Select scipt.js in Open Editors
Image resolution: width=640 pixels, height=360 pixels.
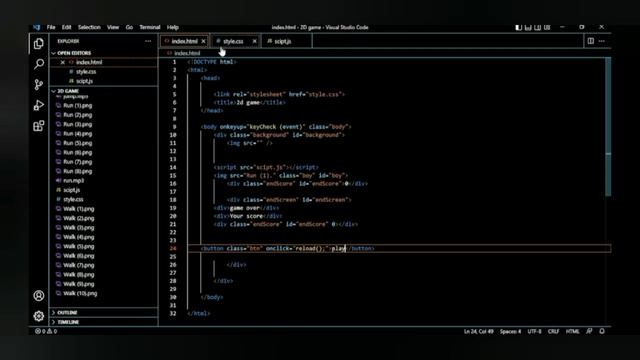click(84, 81)
